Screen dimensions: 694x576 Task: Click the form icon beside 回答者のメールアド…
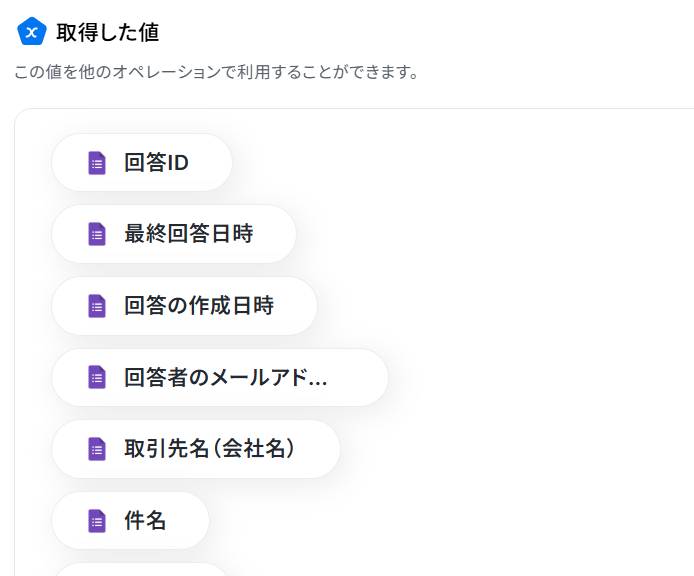(x=97, y=377)
